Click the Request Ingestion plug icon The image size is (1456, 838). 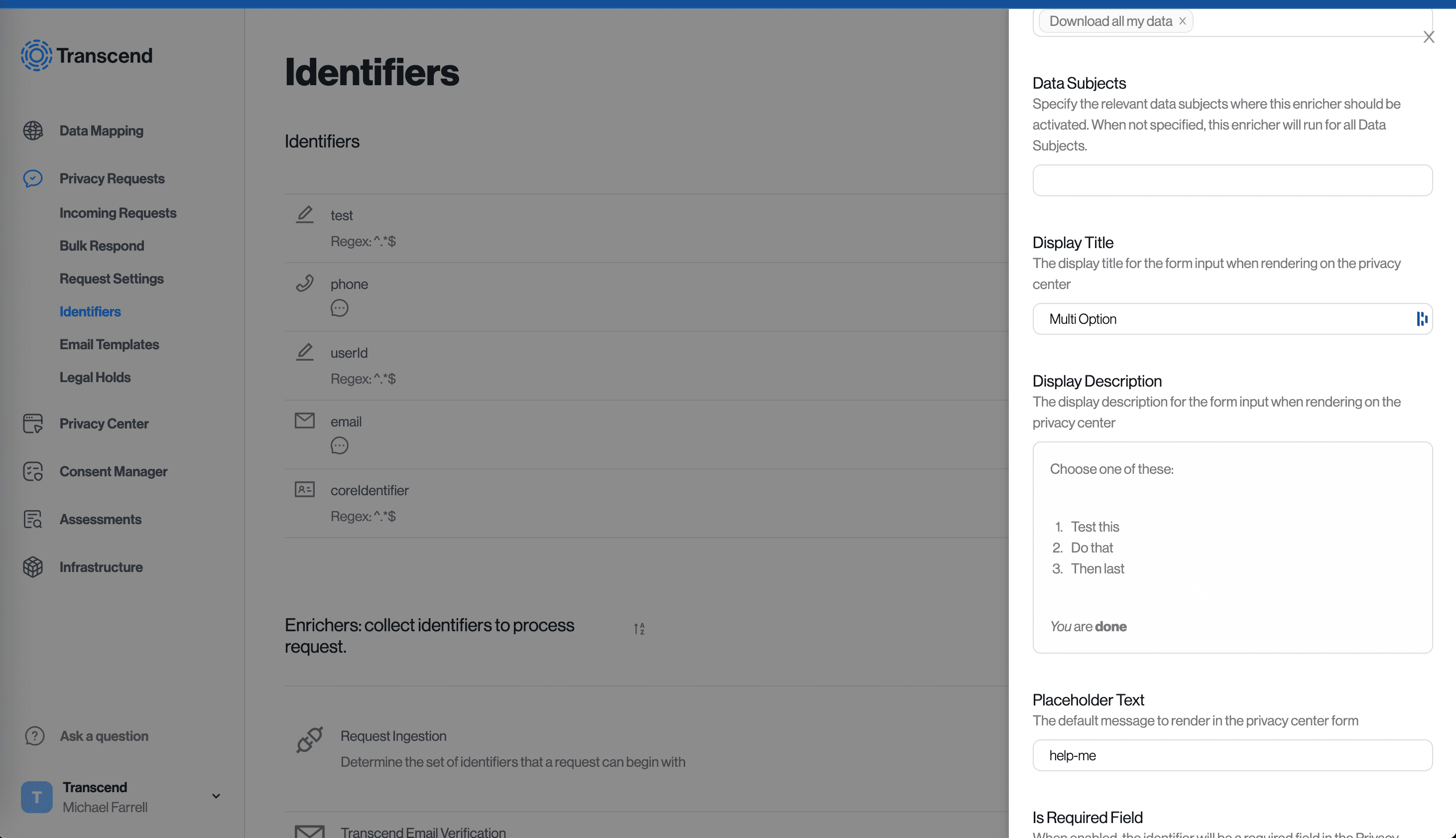coord(310,739)
